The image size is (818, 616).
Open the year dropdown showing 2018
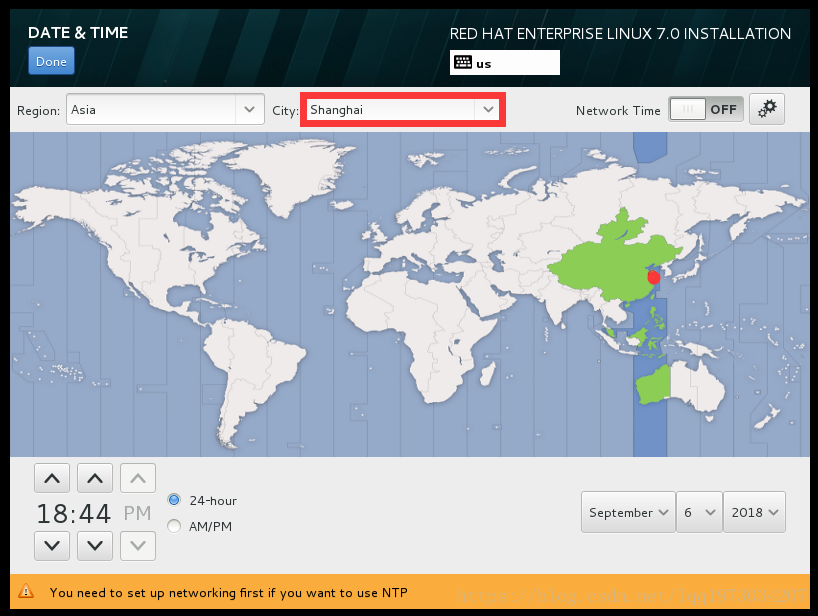754,512
